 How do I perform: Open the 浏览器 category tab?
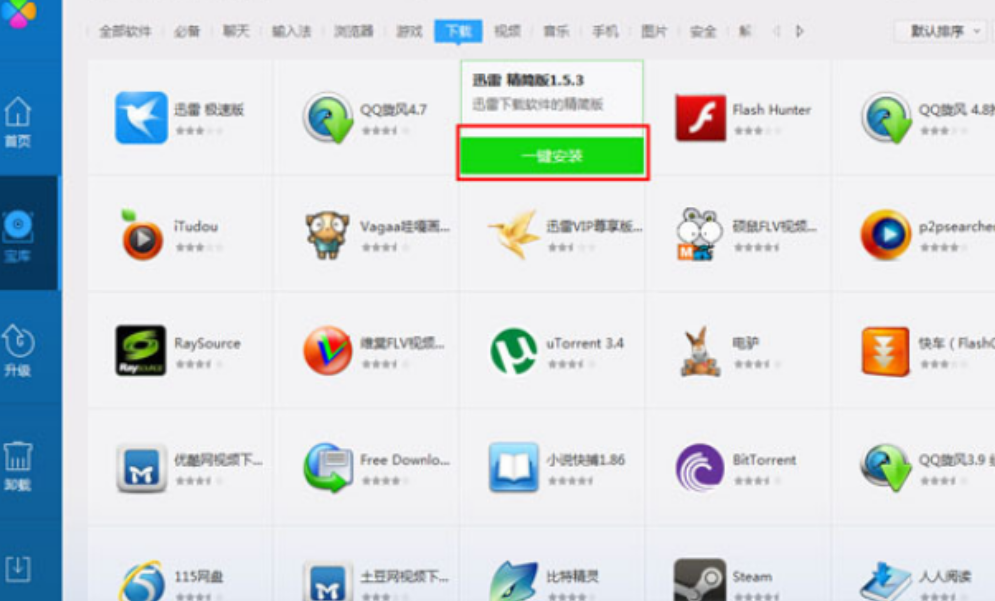[x=353, y=31]
